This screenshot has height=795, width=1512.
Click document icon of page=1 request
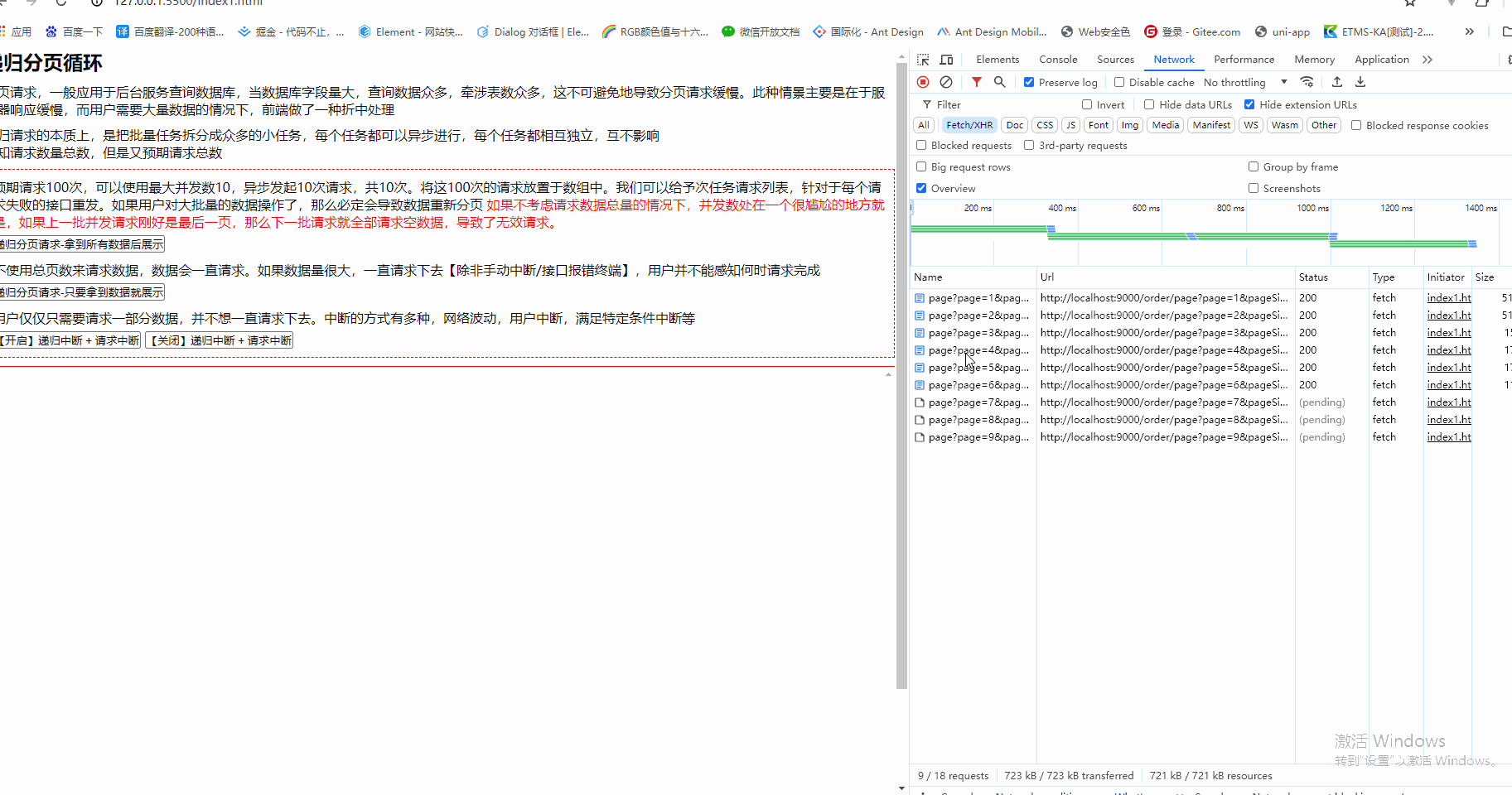tap(920, 298)
